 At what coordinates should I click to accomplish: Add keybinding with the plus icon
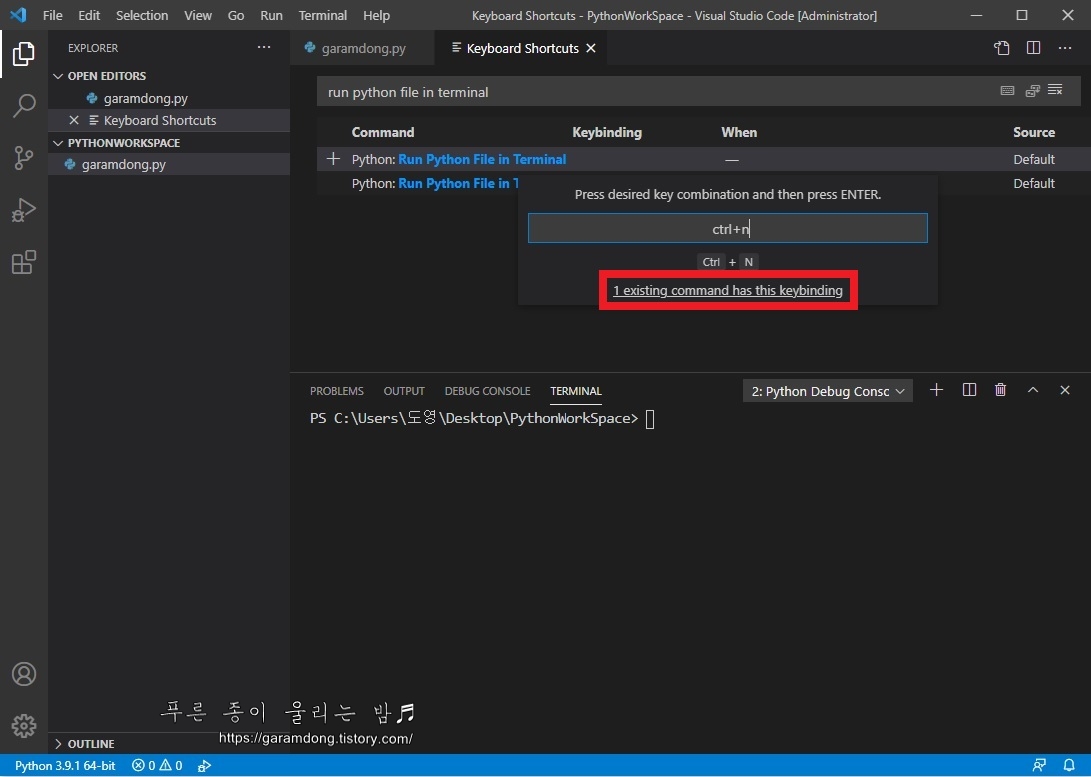coord(333,159)
